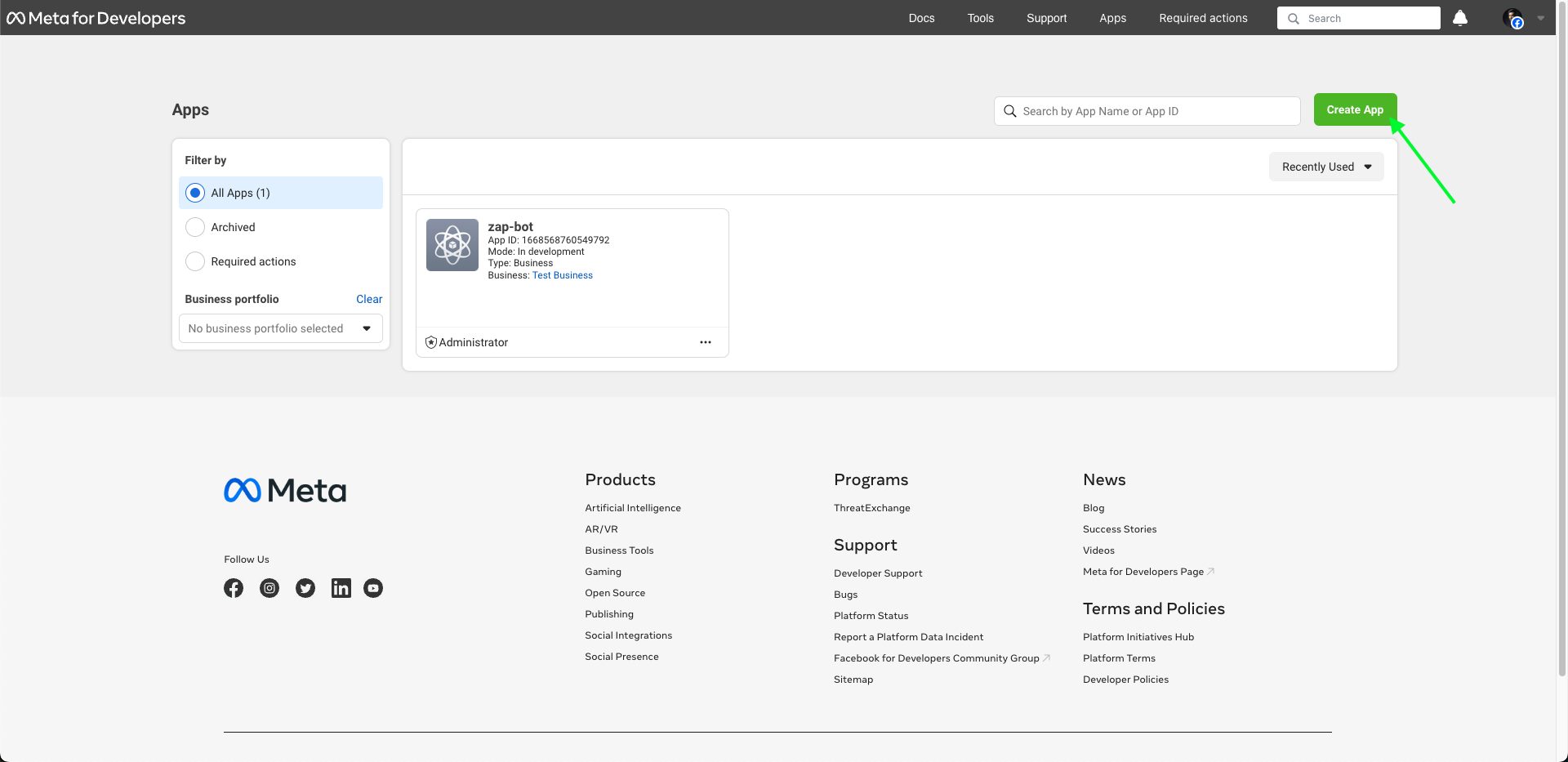Click the large Meta logo in footer
Image resolution: width=1568 pixels, height=762 pixels.
click(285, 490)
